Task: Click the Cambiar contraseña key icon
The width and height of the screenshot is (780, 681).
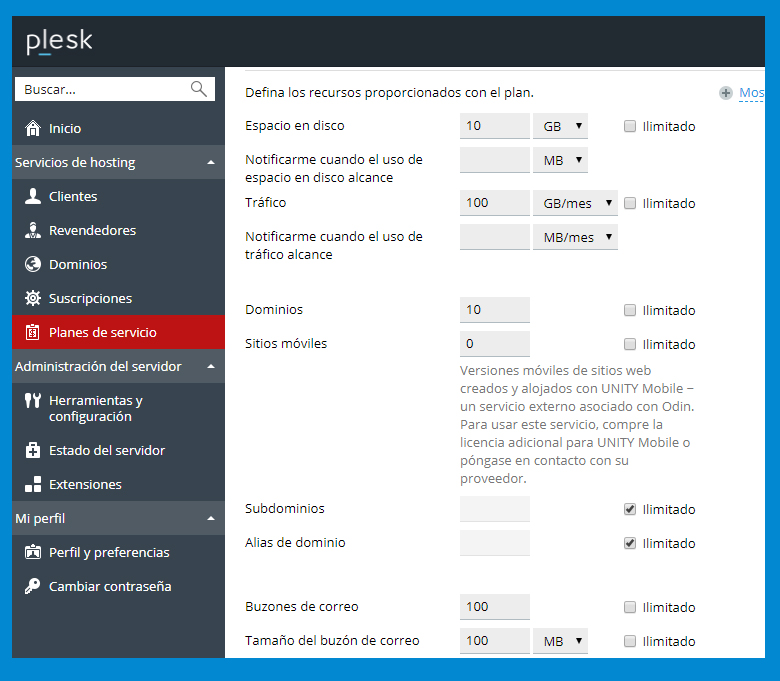Action: coord(33,586)
